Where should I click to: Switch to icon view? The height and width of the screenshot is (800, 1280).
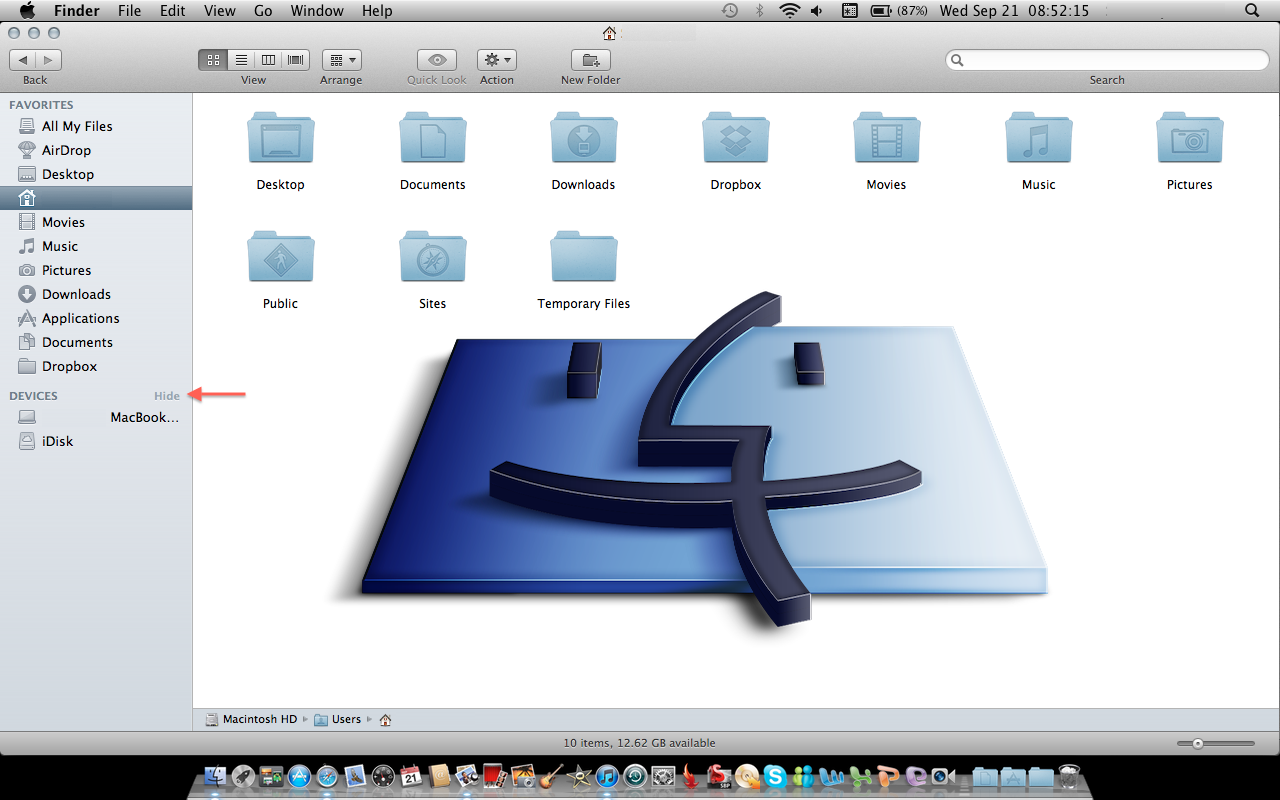click(212, 60)
